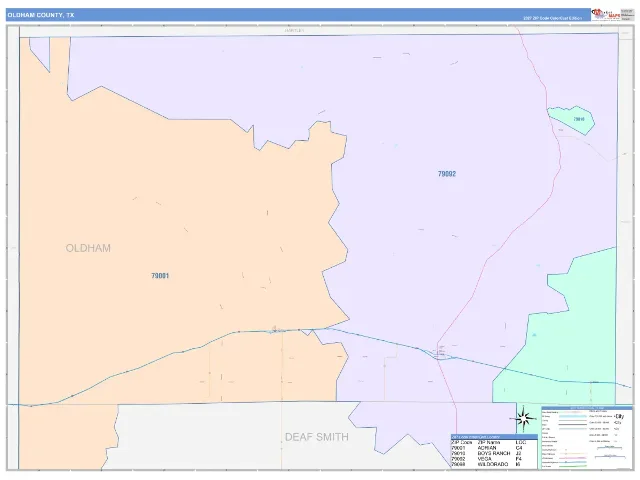Click the largest City sample in the legend
Image resolution: width=640 pixels, height=480 pixels.
click(619, 416)
